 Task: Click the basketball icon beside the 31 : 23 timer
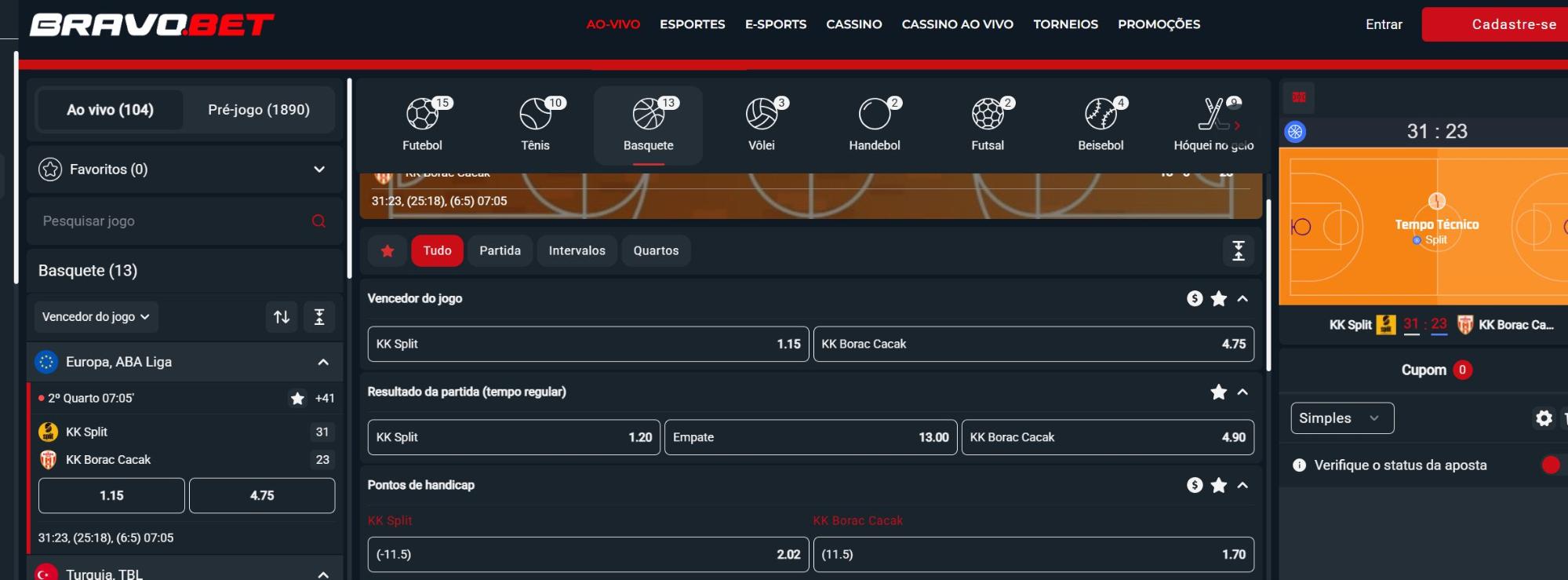1295,132
